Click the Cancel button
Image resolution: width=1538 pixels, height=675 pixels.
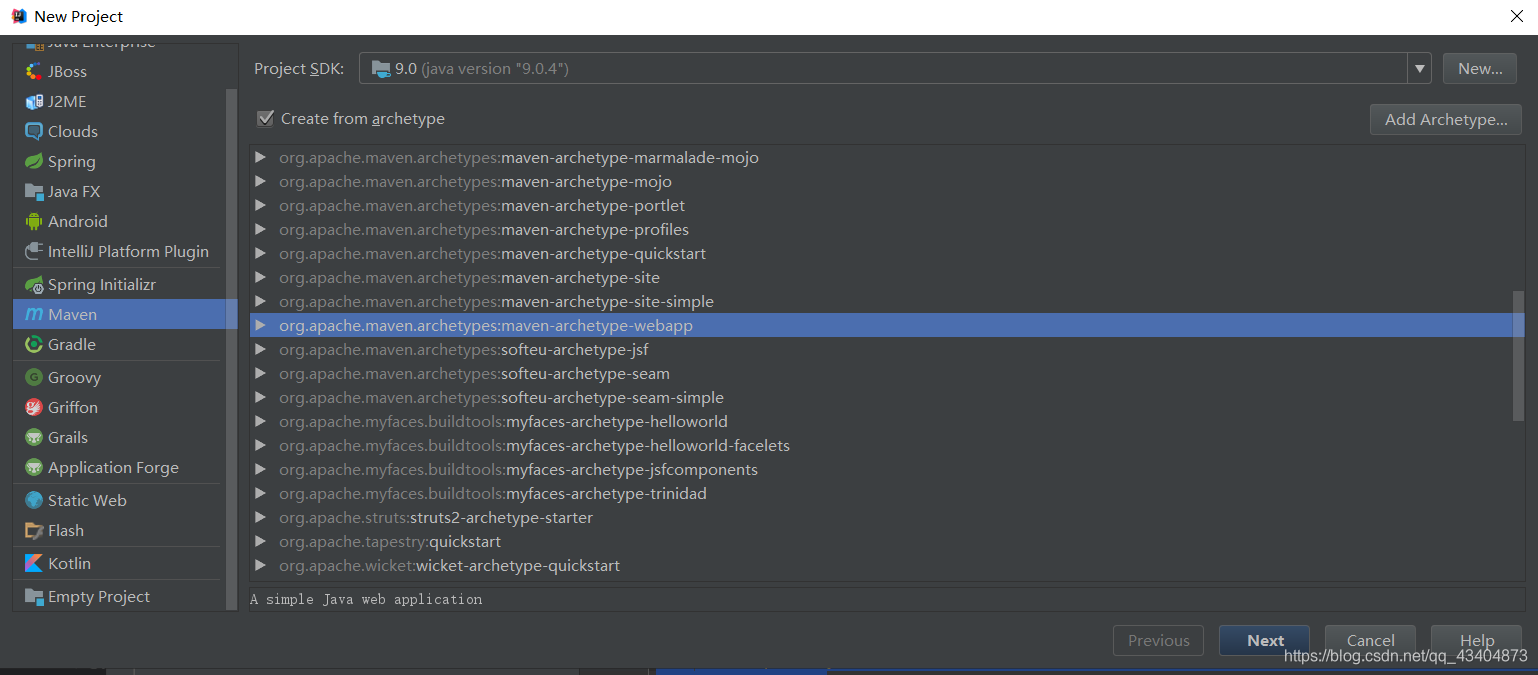coord(1370,640)
